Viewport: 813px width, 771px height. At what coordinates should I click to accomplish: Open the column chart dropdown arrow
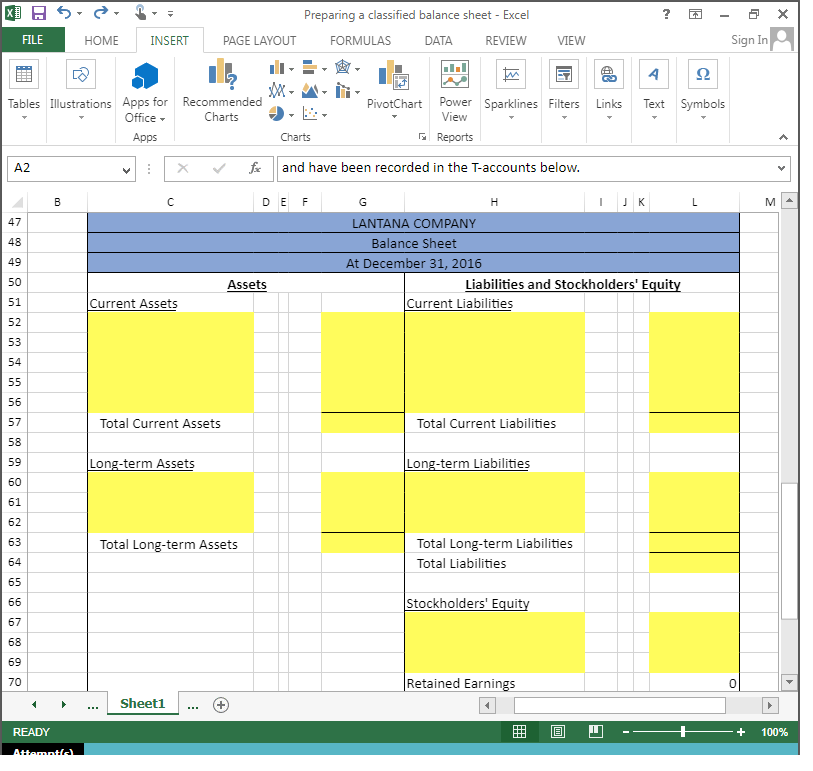coord(292,69)
